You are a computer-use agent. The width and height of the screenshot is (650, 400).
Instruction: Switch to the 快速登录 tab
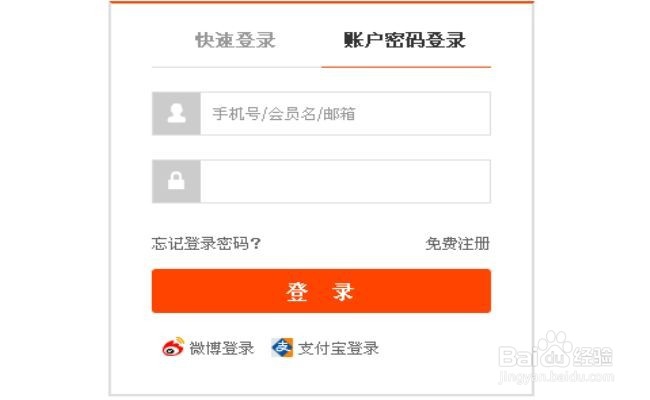click(235, 40)
